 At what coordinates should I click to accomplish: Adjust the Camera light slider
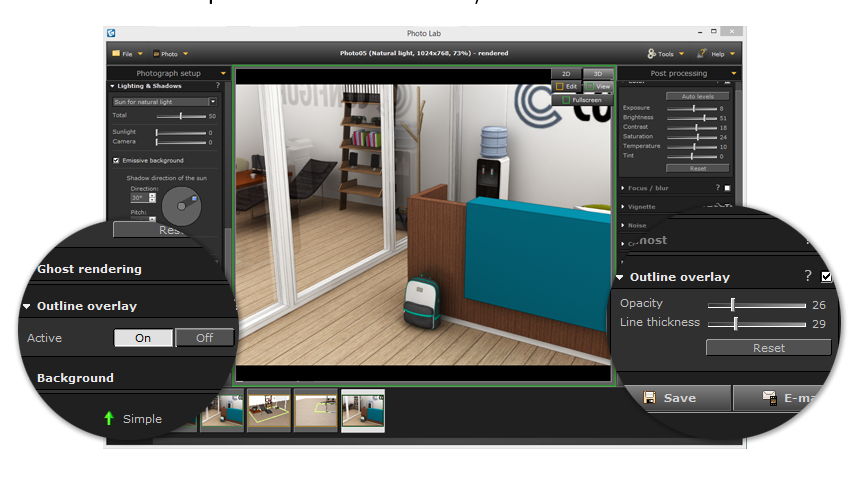pos(181,142)
